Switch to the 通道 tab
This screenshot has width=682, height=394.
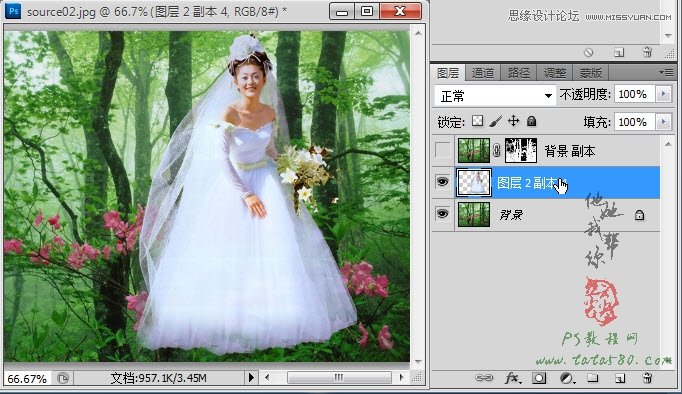pyautogui.click(x=483, y=73)
